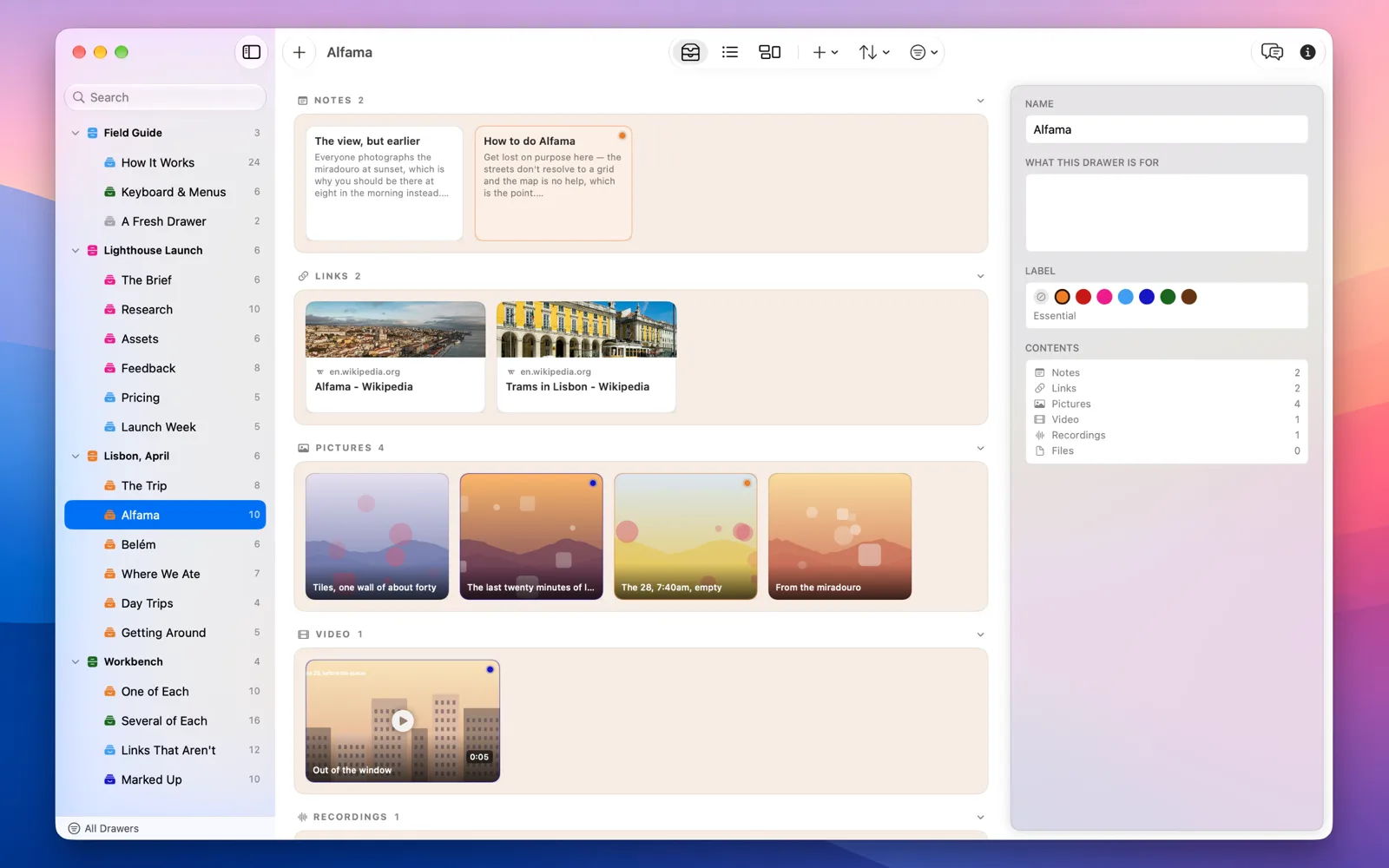Select the picture From the miradouro
The width and height of the screenshot is (1389, 868).
click(x=839, y=536)
